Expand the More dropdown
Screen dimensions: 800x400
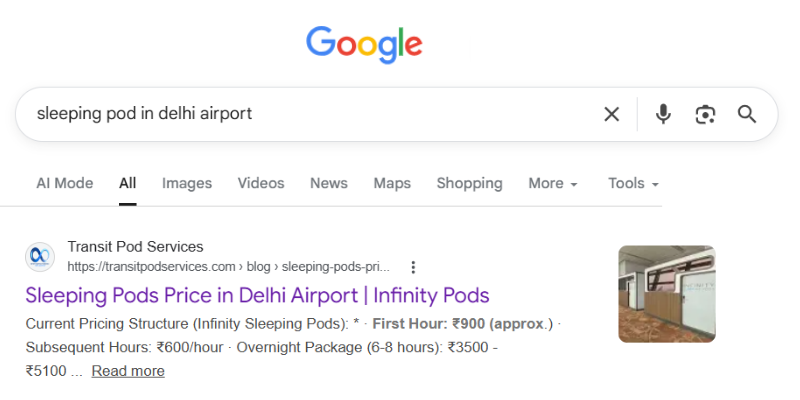click(553, 184)
